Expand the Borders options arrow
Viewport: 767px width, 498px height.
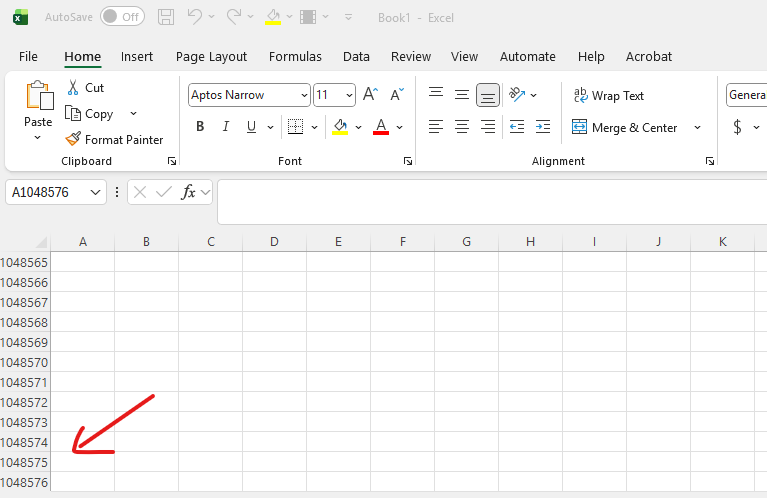coord(315,127)
